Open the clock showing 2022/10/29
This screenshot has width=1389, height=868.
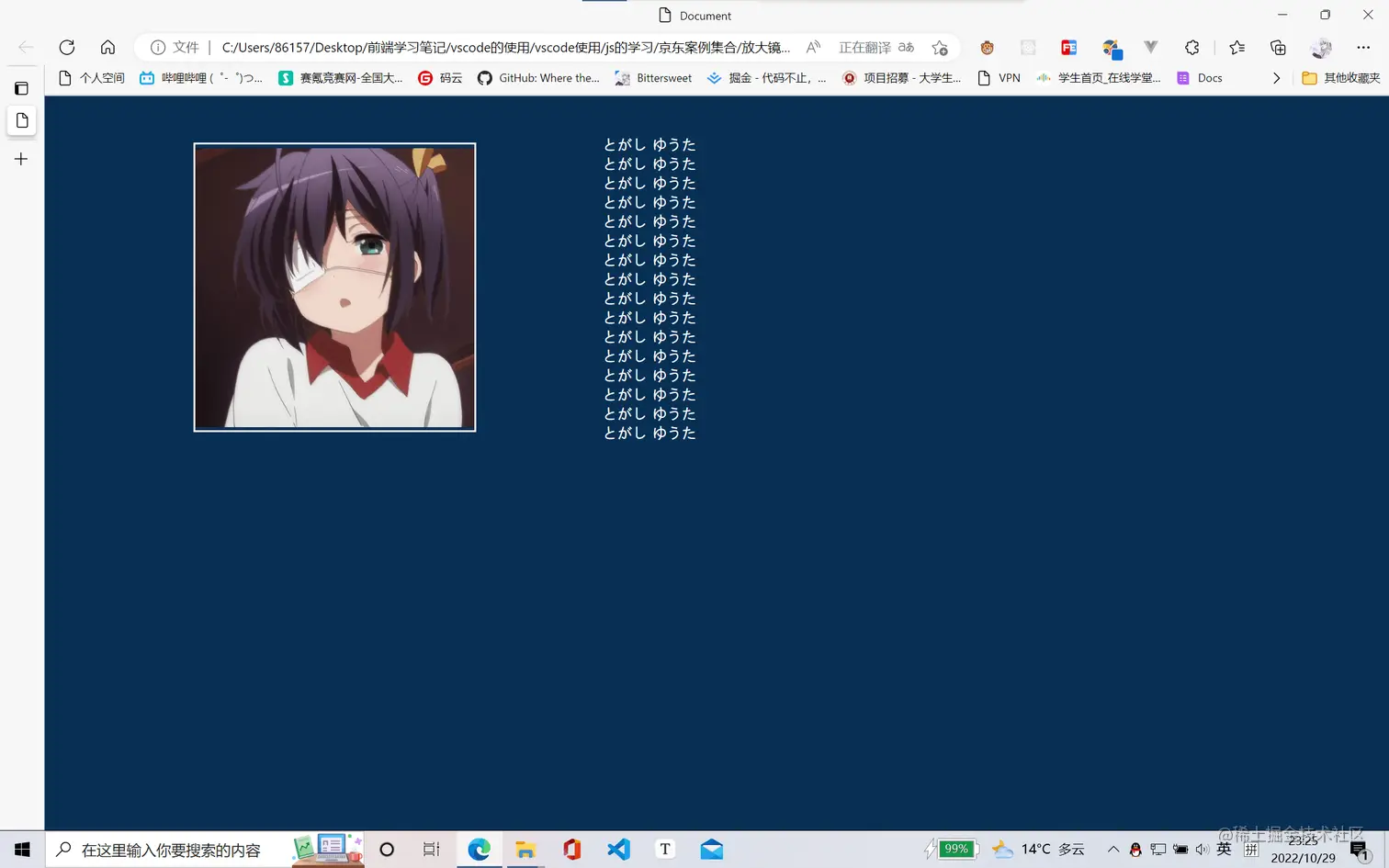1303,850
